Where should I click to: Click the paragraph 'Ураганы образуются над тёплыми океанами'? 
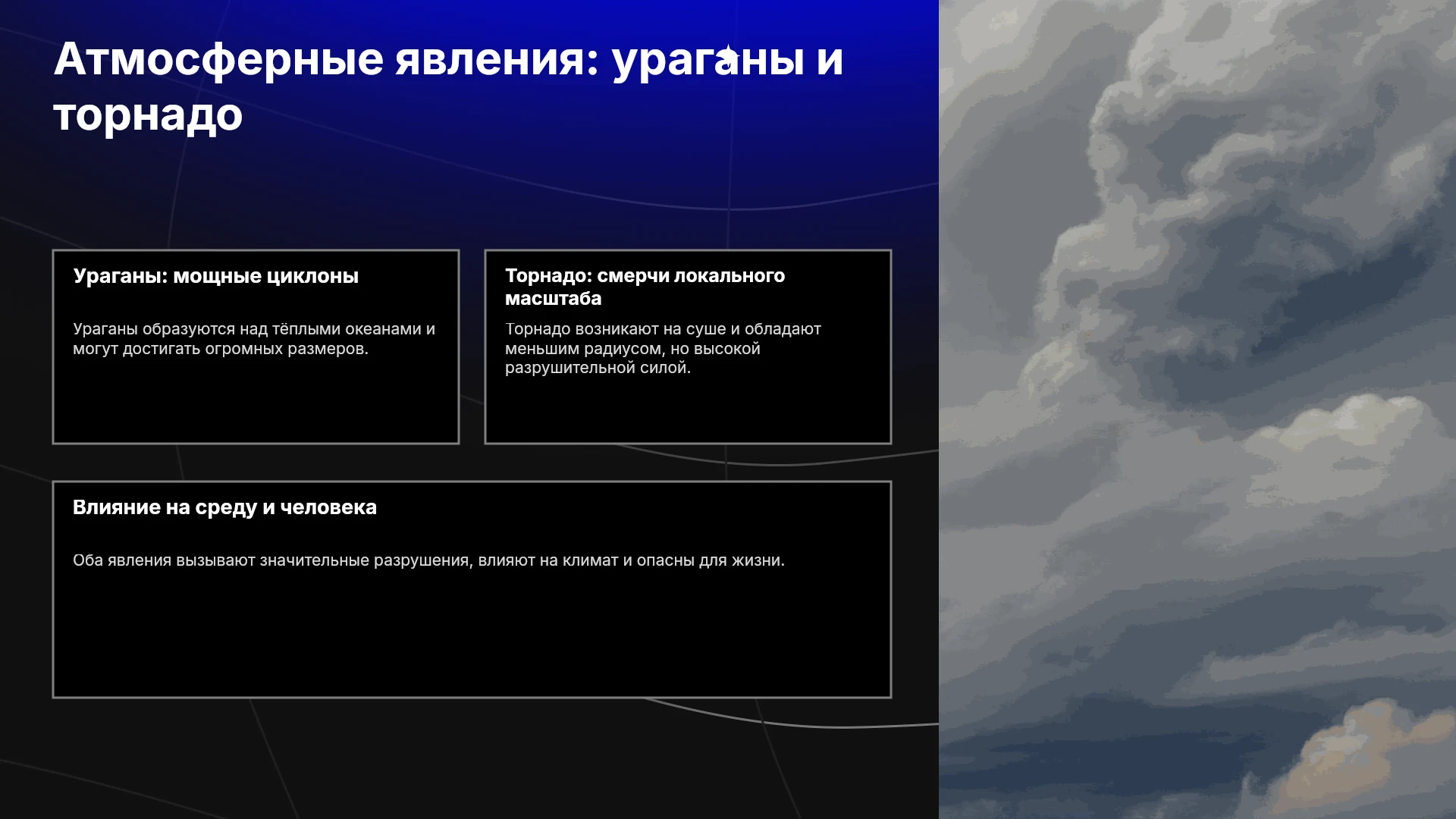254,339
